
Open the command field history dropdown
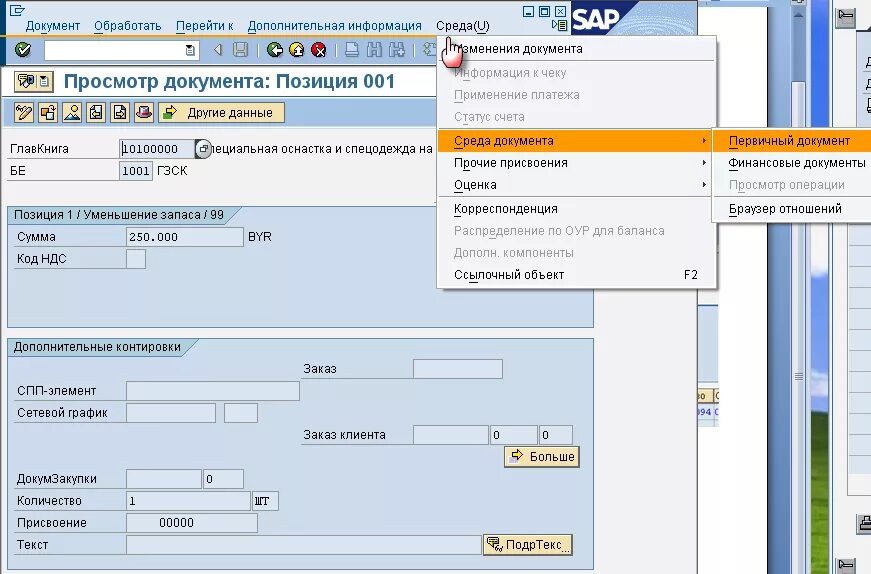(x=190, y=51)
